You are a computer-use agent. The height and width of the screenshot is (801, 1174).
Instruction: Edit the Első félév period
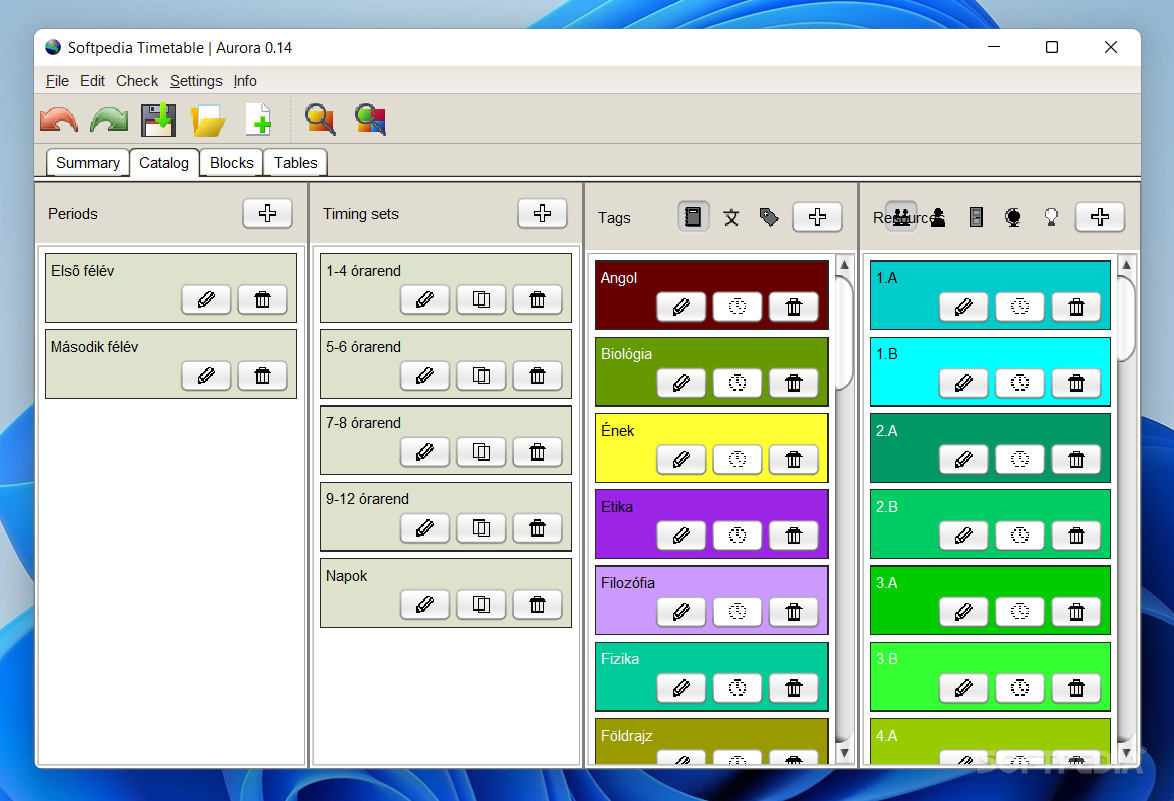coord(206,299)
